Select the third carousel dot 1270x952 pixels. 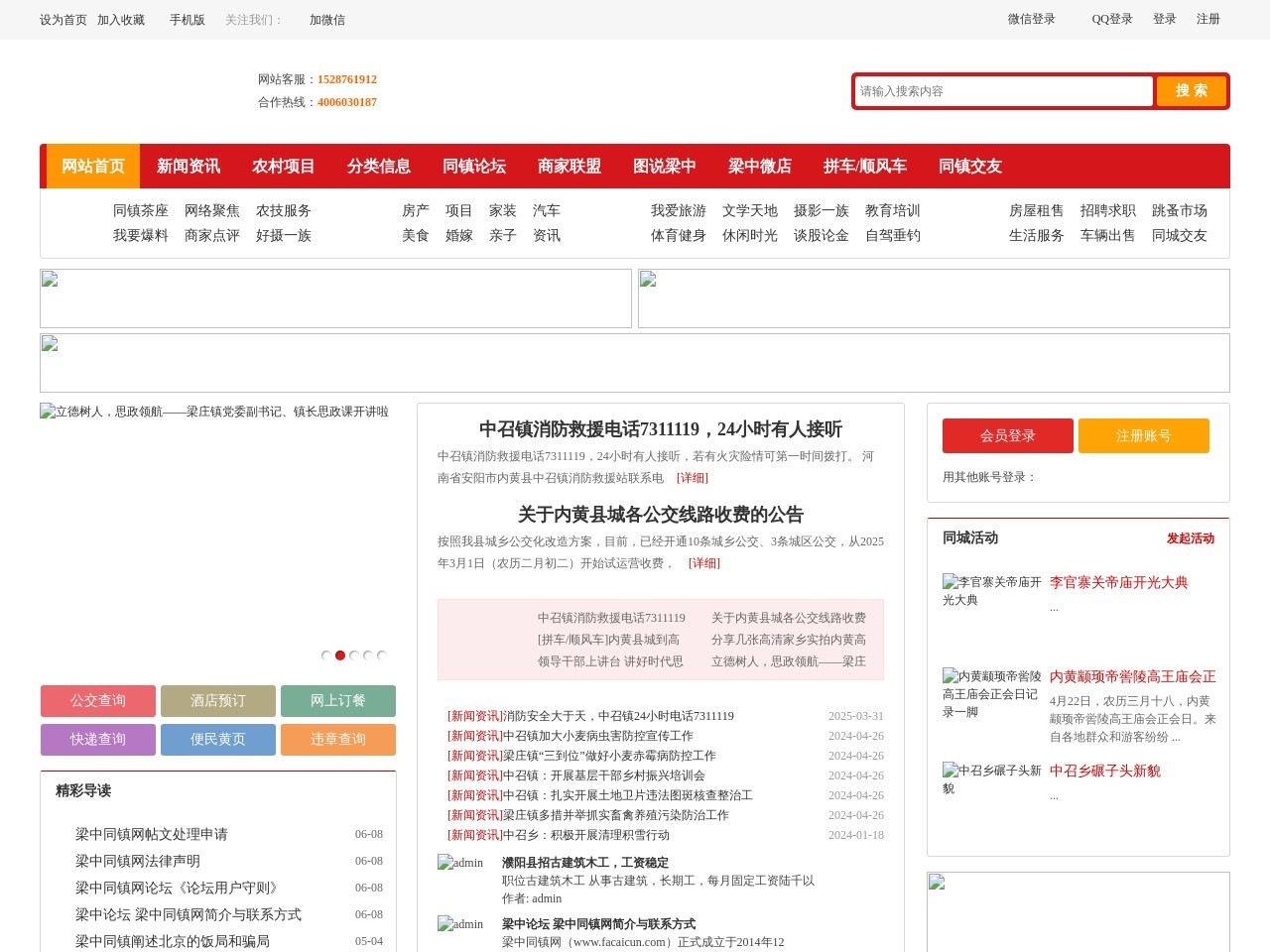click(354, 654)
